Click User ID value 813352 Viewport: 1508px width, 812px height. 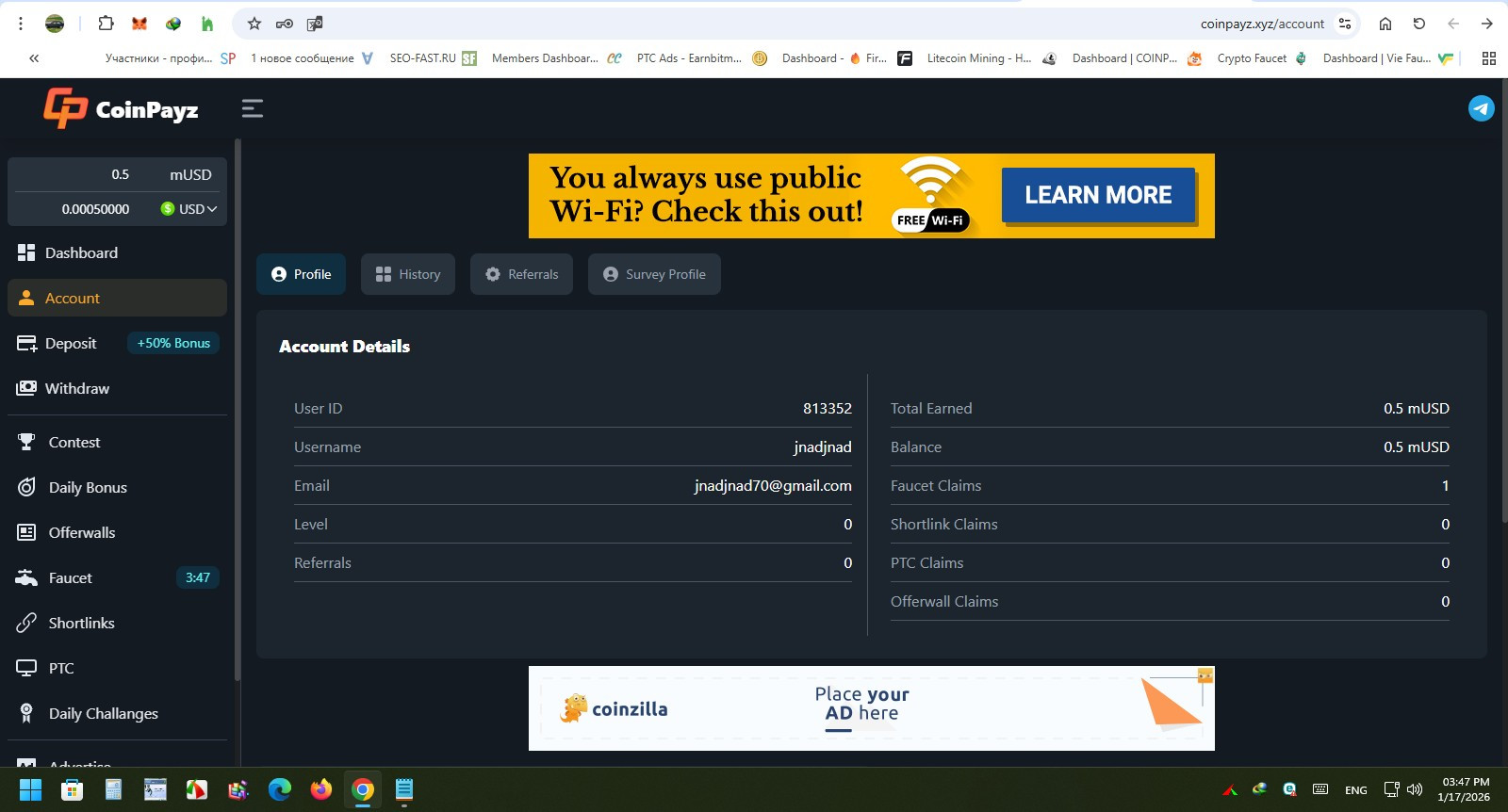[x=828, y=408]
